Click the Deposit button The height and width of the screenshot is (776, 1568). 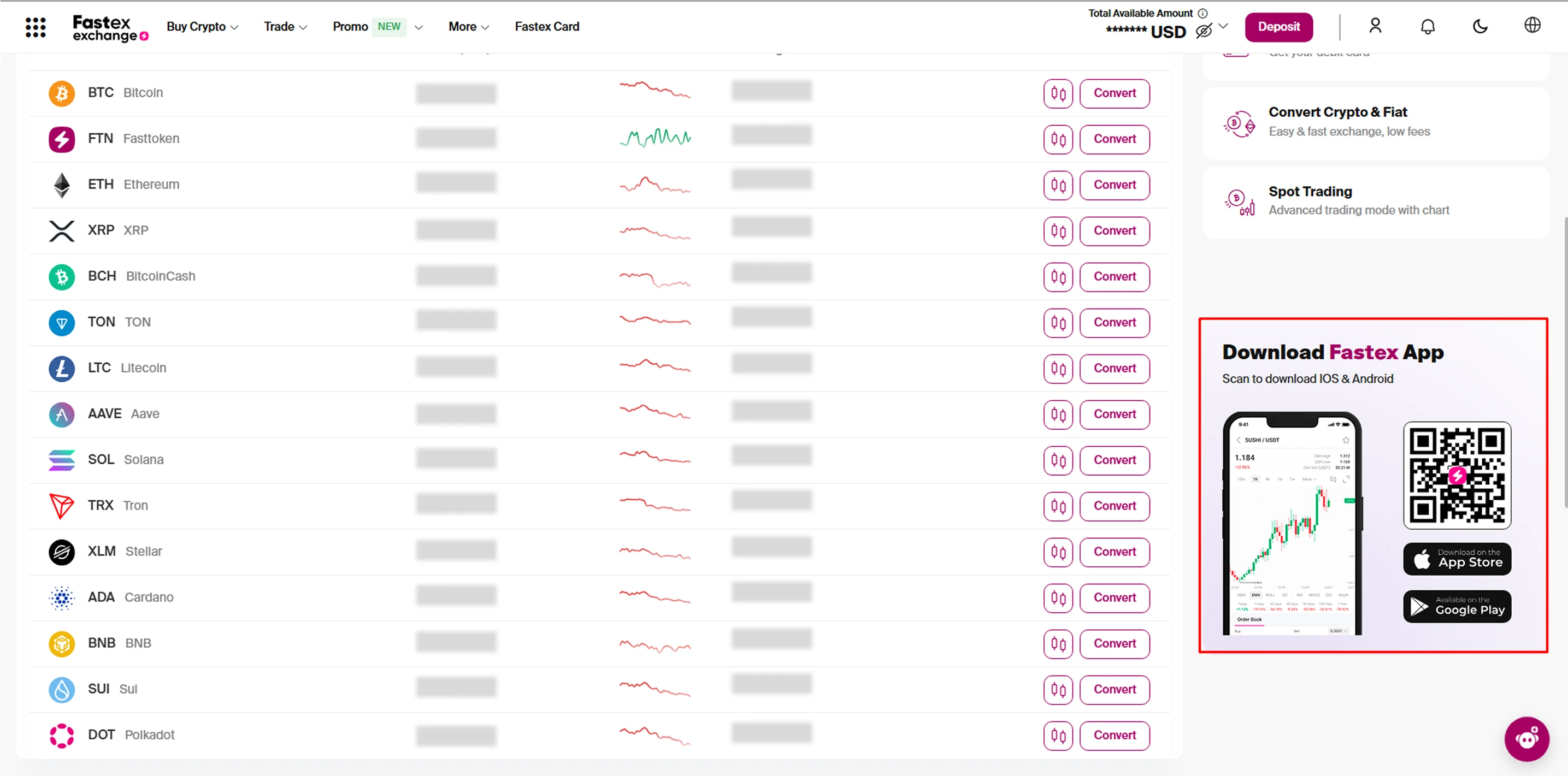click(1278, 27)
